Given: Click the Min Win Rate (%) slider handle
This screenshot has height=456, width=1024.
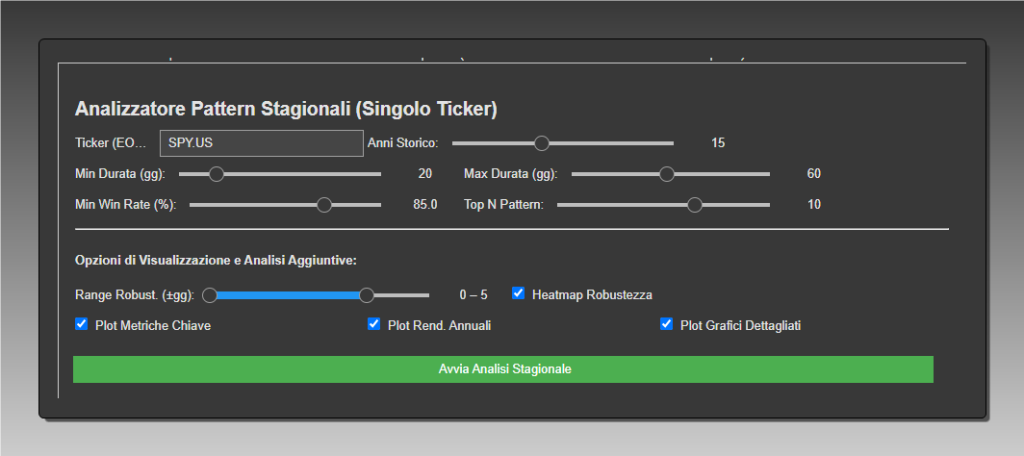Looking at the screenshot, I should [324, 205].
